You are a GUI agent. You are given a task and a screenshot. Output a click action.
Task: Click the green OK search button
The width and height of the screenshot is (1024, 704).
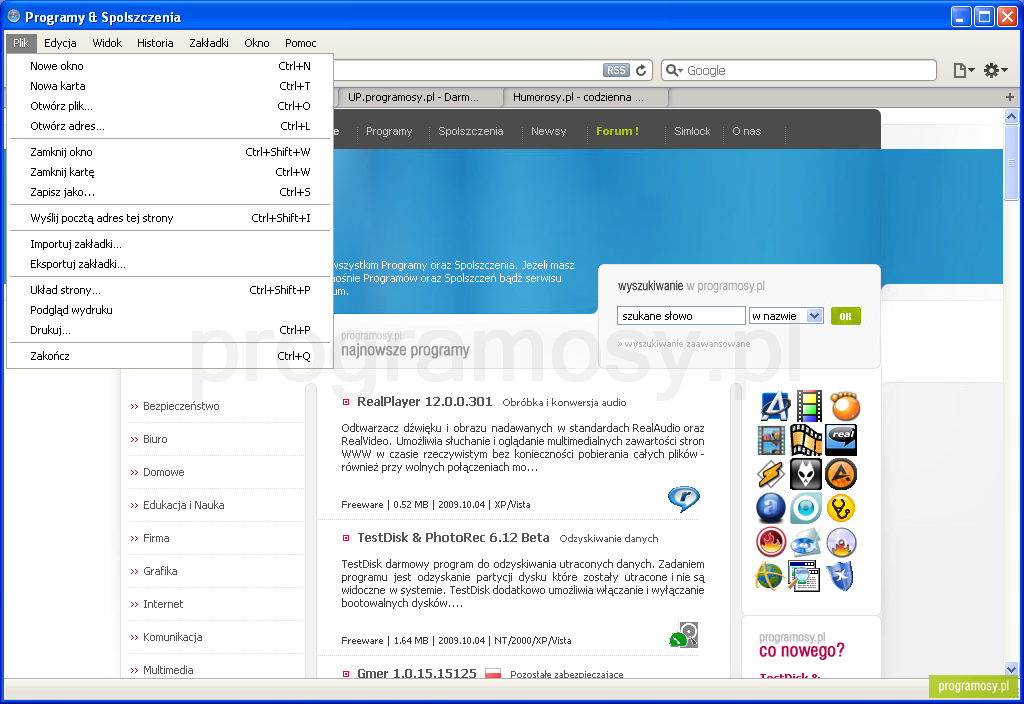[x=846, y=316]
